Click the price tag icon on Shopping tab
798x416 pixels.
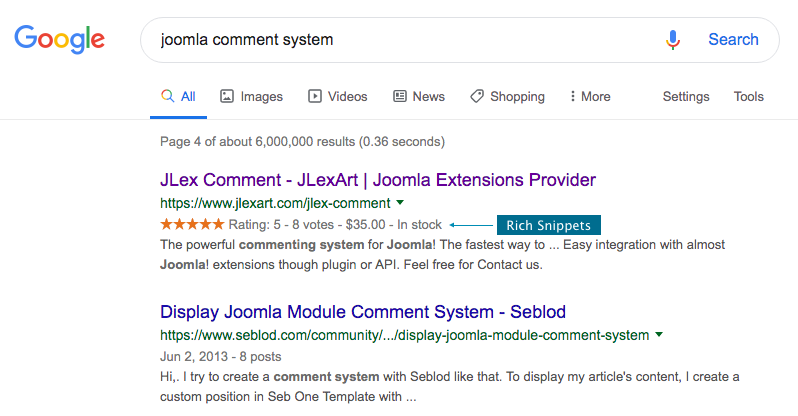click(x=477, y=96)
